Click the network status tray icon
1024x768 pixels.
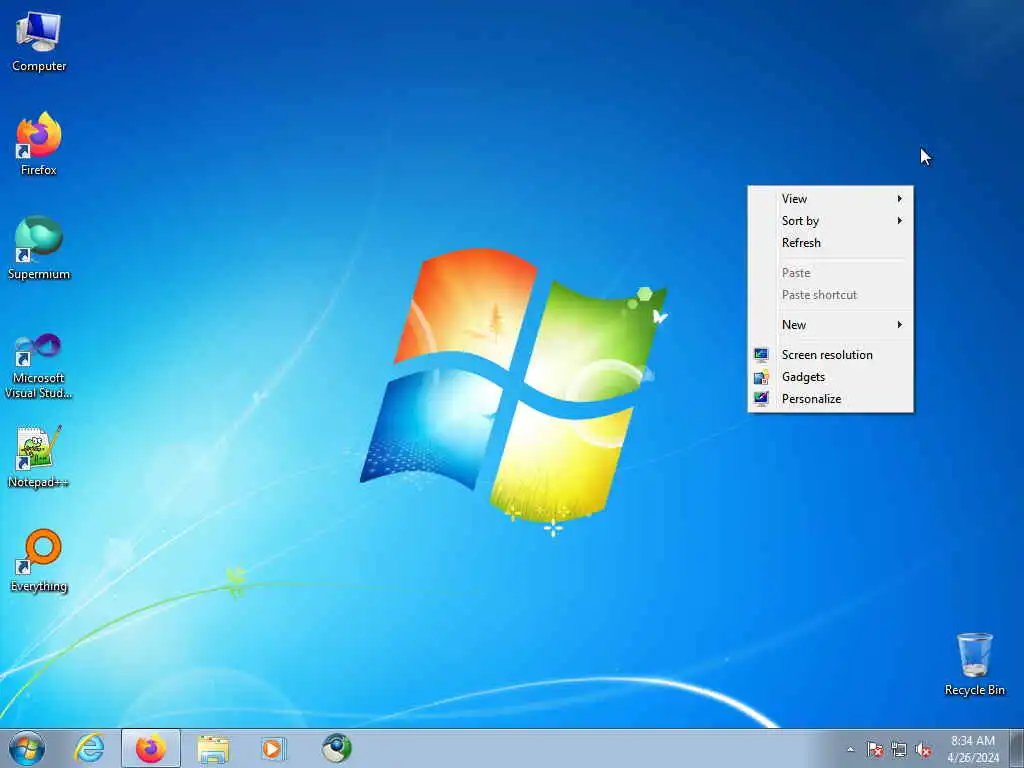(899, 749)
